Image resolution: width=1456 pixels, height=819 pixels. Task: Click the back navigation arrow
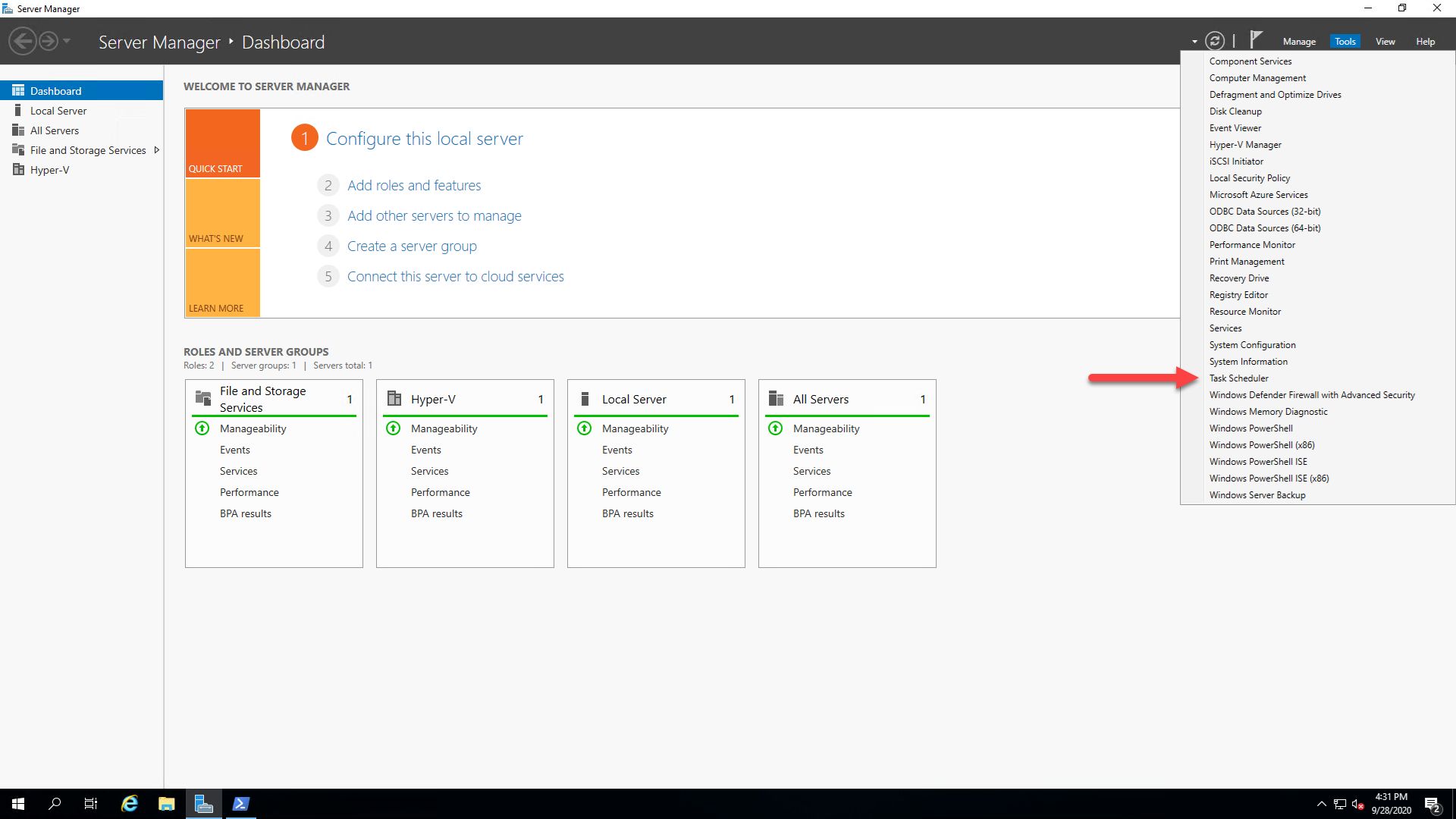(24, 41)
